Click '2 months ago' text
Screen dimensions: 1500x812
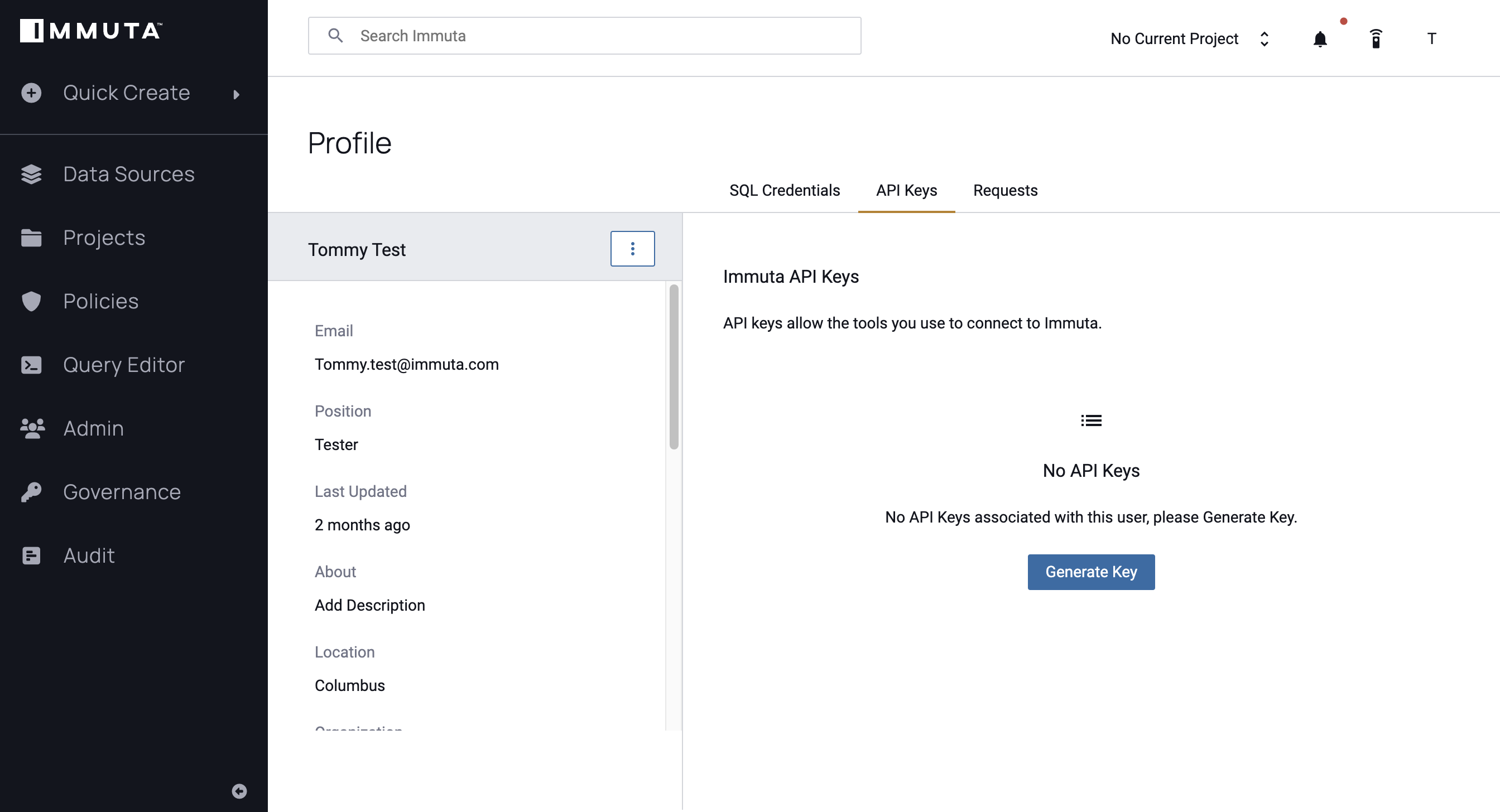[x=362, y=525]
